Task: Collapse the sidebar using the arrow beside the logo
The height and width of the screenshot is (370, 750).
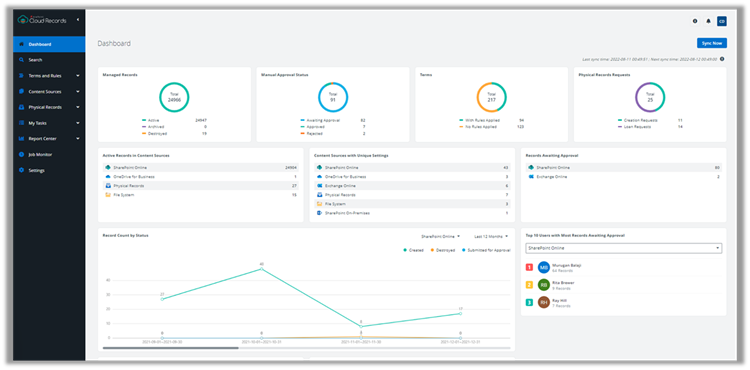Action: (77, 20)
